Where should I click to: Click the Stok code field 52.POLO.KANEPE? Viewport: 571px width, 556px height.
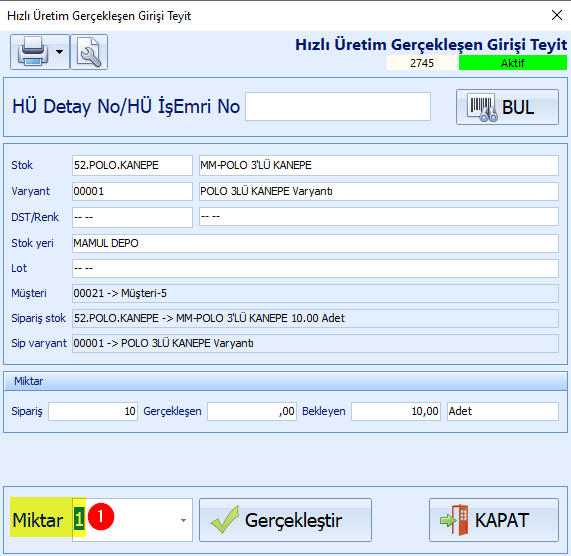(x=132, y=165)
